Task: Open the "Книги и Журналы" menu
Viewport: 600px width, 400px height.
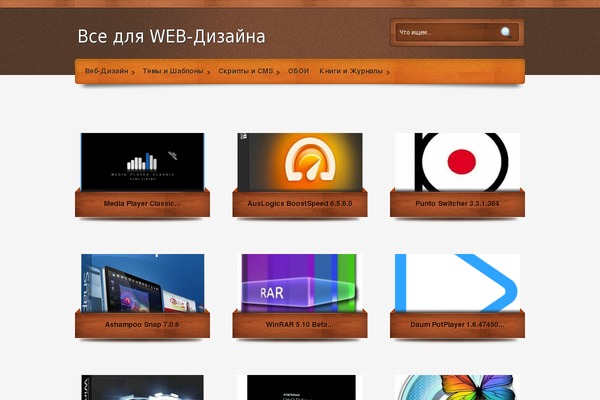Action: (351, 71)
